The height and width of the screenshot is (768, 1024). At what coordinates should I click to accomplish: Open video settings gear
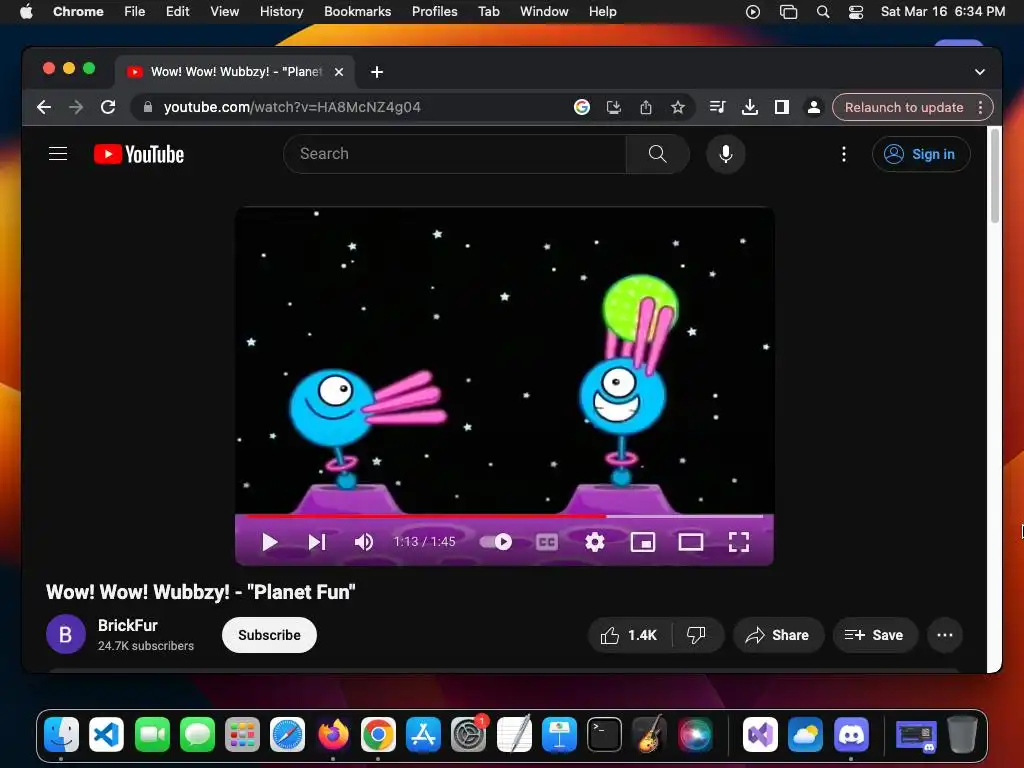594,542
